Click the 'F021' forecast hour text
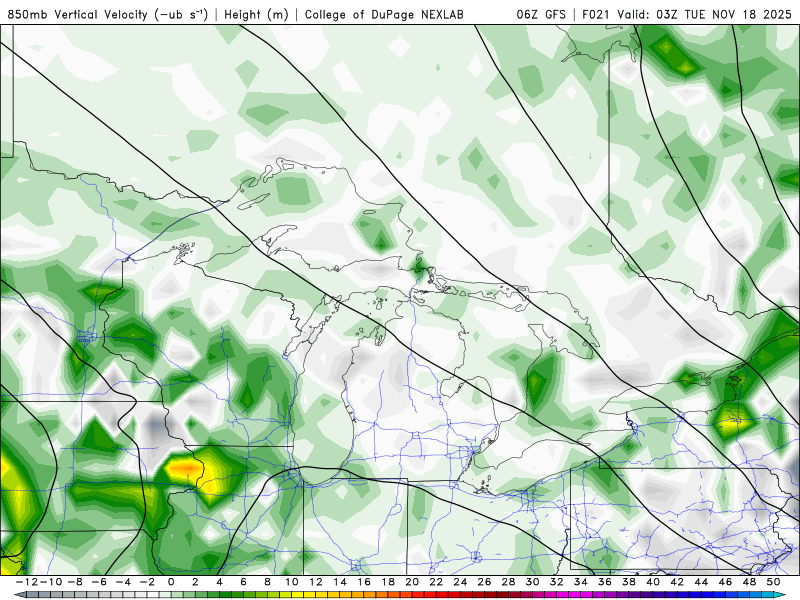 pos(596,14)
